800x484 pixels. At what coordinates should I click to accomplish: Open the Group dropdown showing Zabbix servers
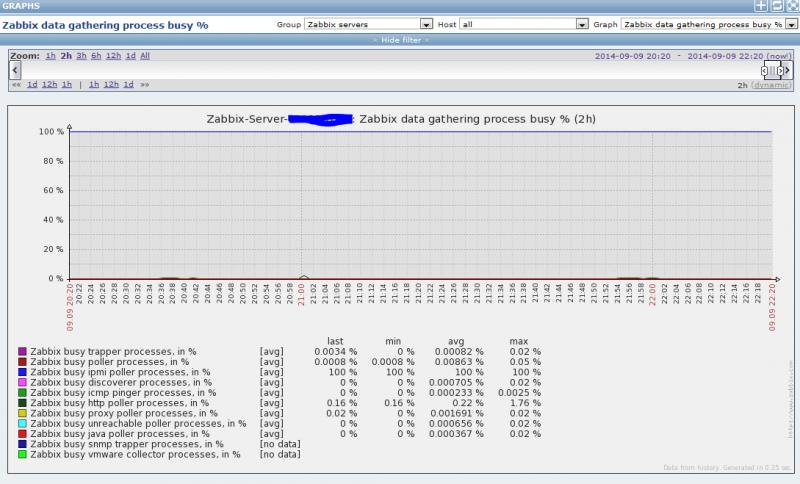click(368, 24)
